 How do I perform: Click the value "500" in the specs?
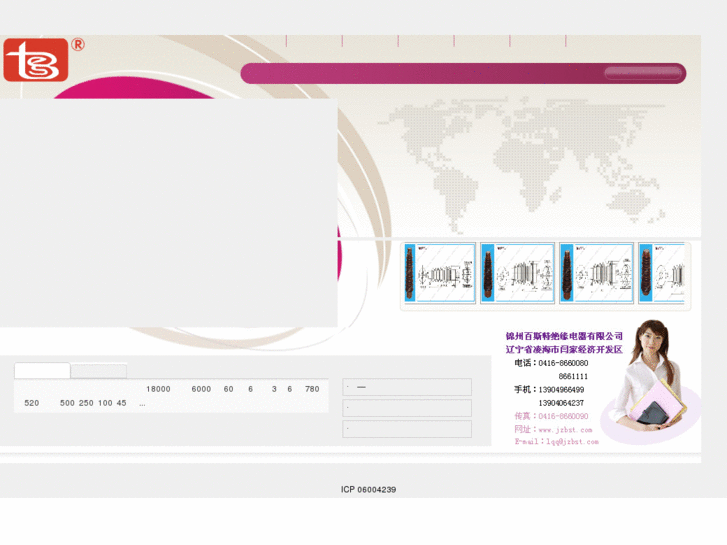[x=67, y=403]
